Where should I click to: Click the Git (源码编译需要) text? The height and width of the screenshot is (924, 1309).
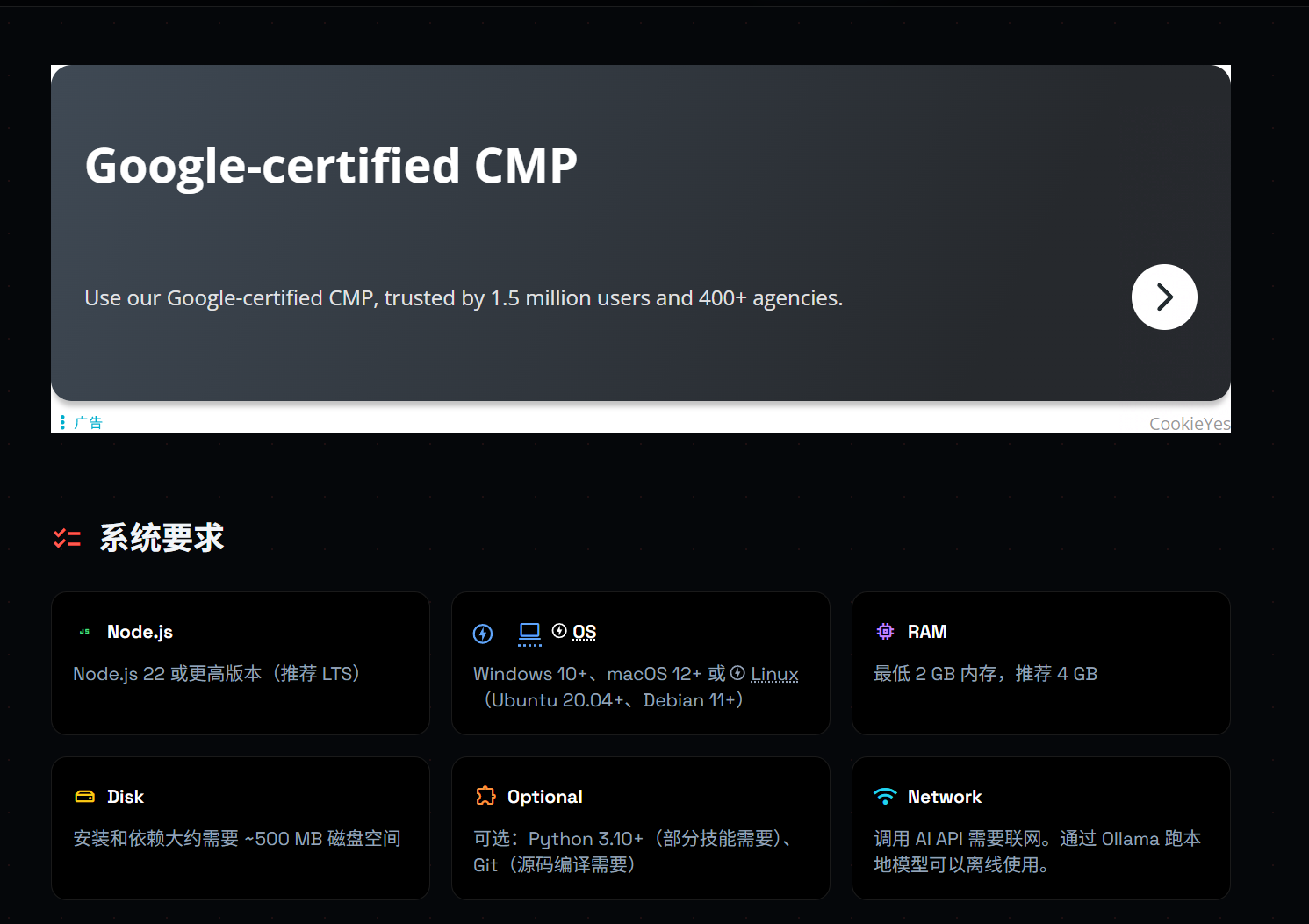[554, 865]
